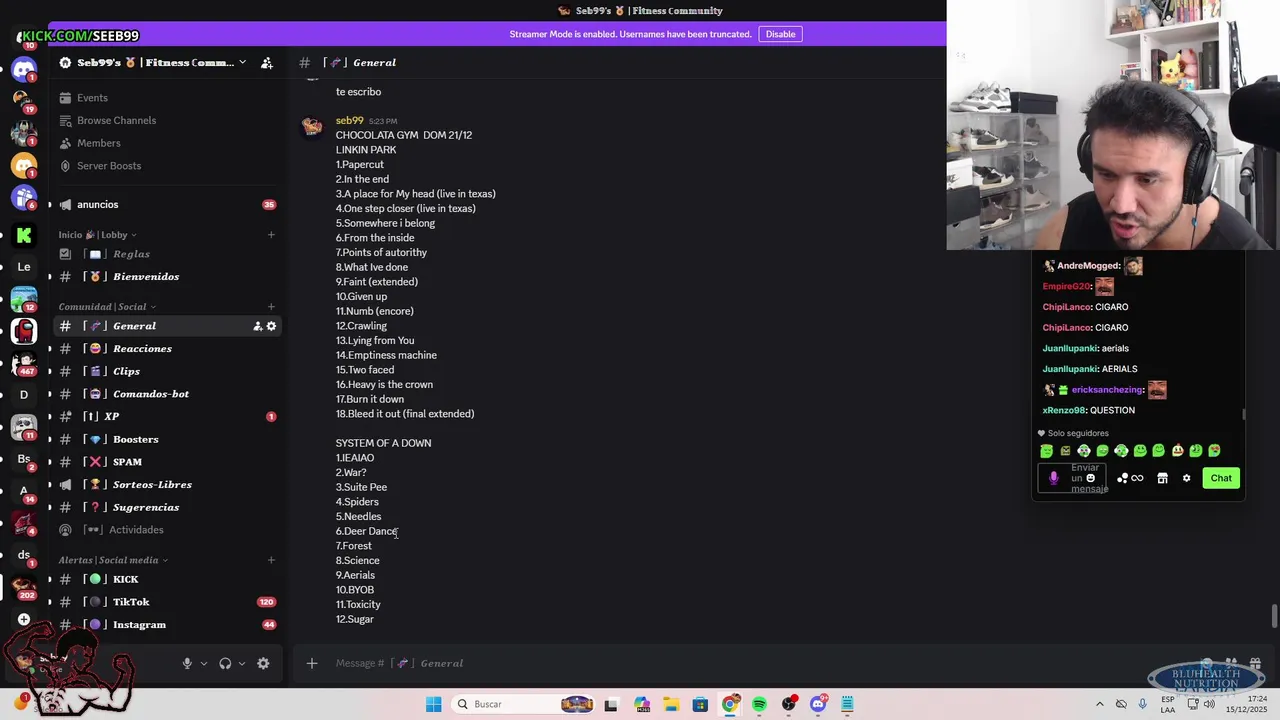Click the Events calendar icon
Viewport: 1280px width, 720px height.
click(x=65, y=98)
